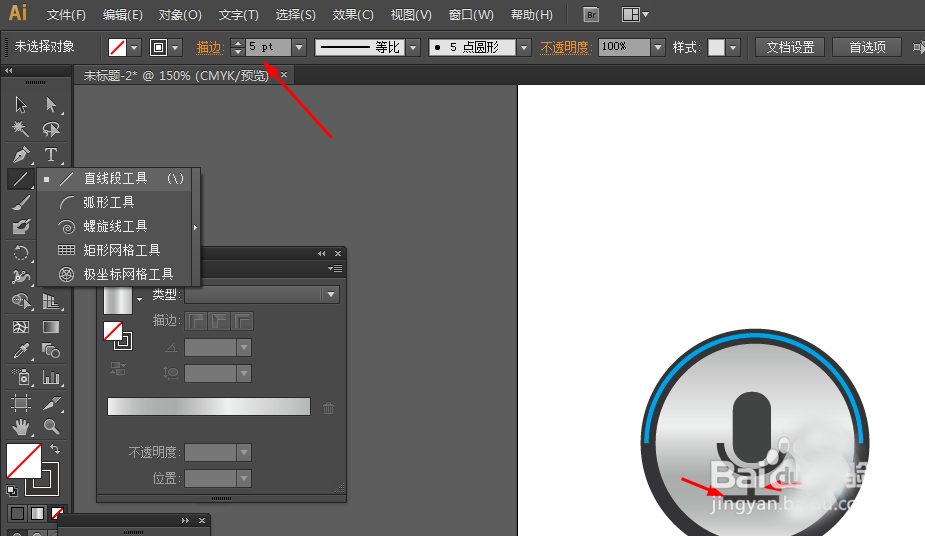925x536 pixels.
Task: Select the Mesh tool
Action: pos(21,327)
